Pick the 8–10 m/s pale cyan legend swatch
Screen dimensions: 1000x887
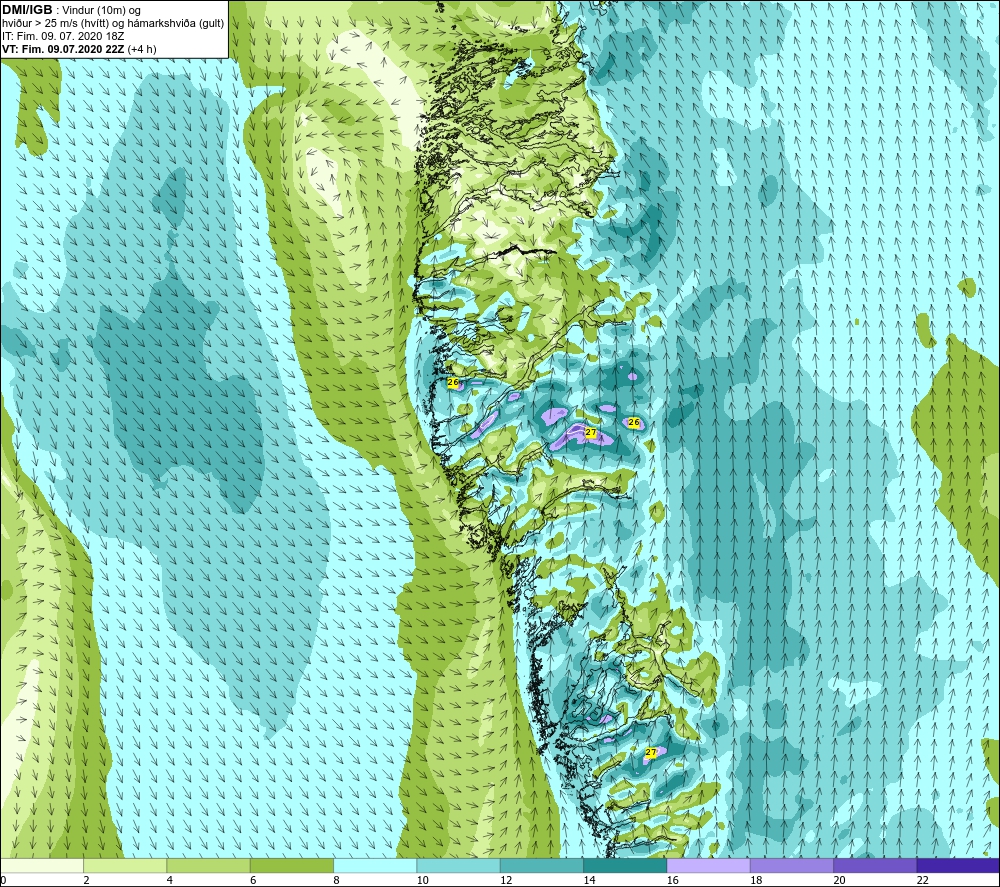(375, 865)
